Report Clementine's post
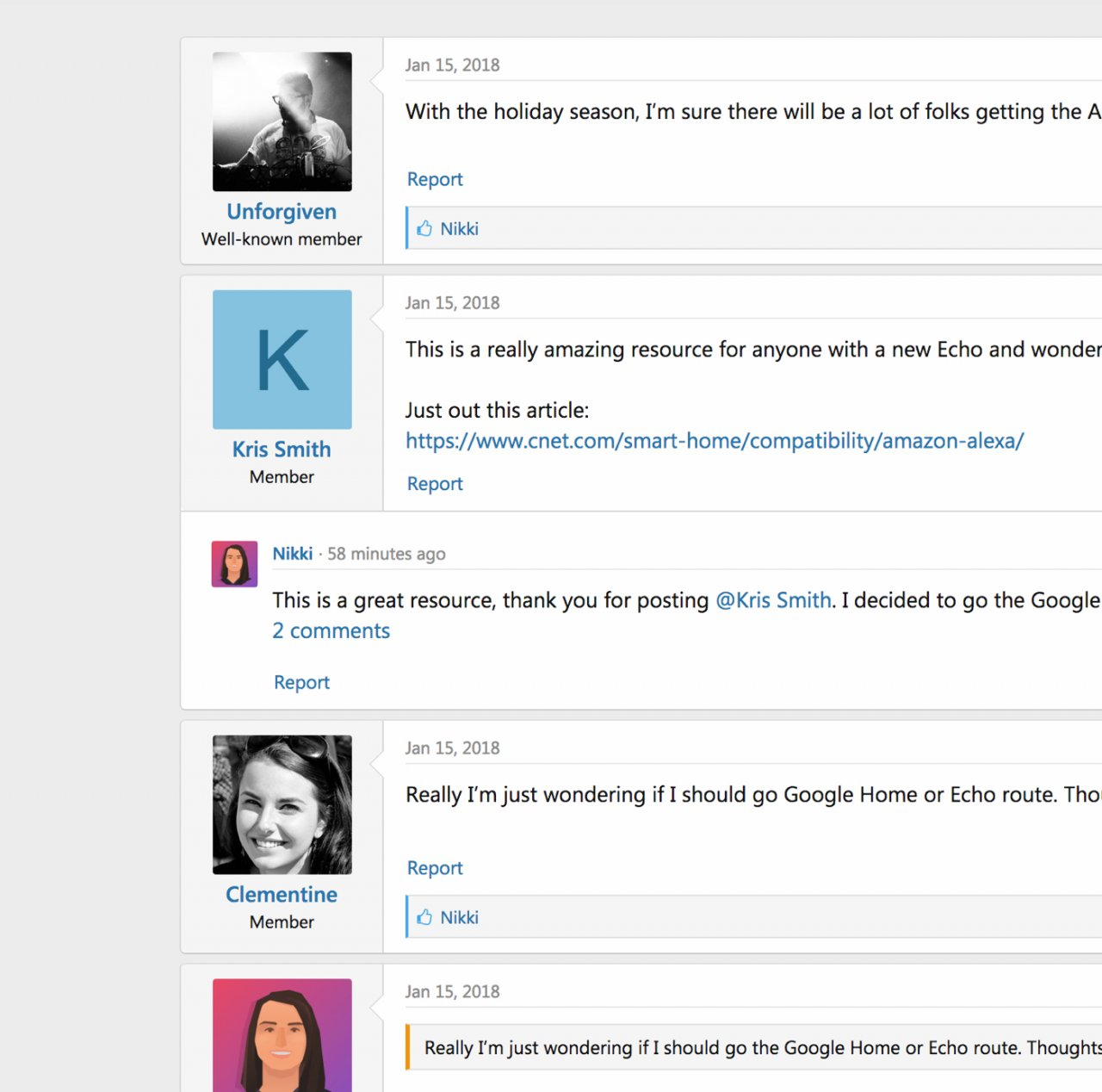This screenshot has width=1102, height=1092. [x=435, y=868]
